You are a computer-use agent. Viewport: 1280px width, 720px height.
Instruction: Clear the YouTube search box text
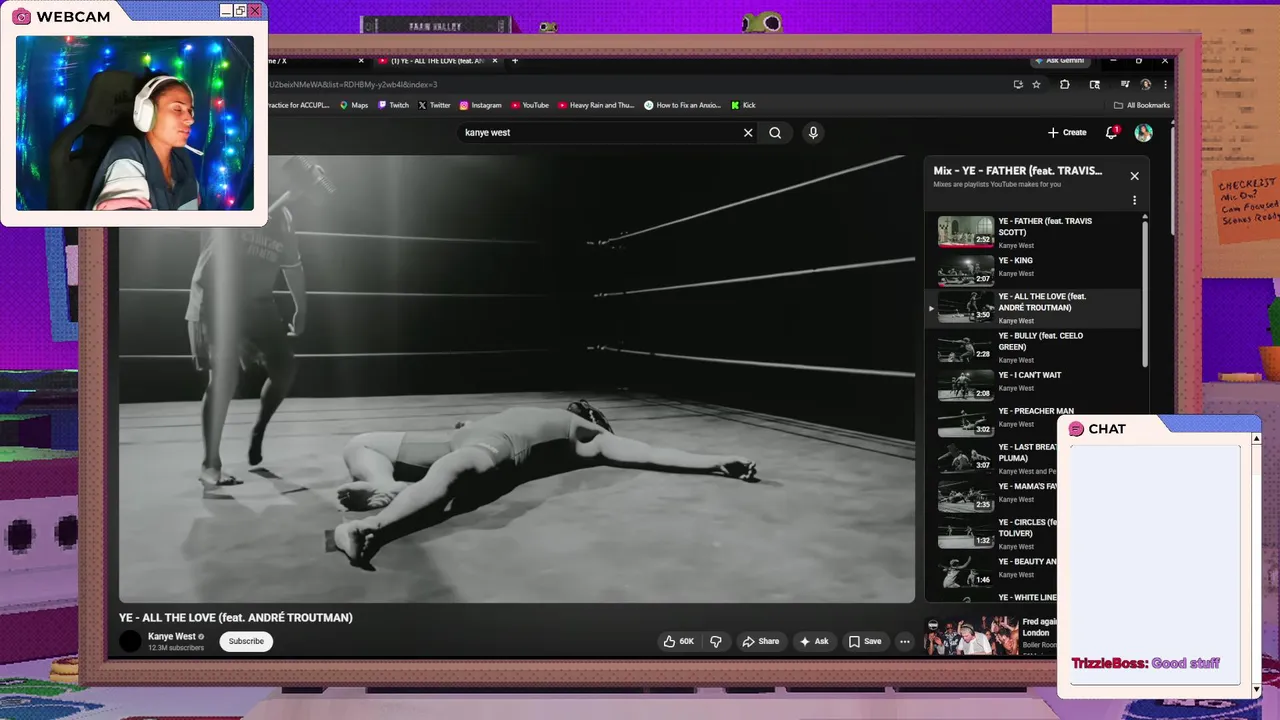(748, 132)
